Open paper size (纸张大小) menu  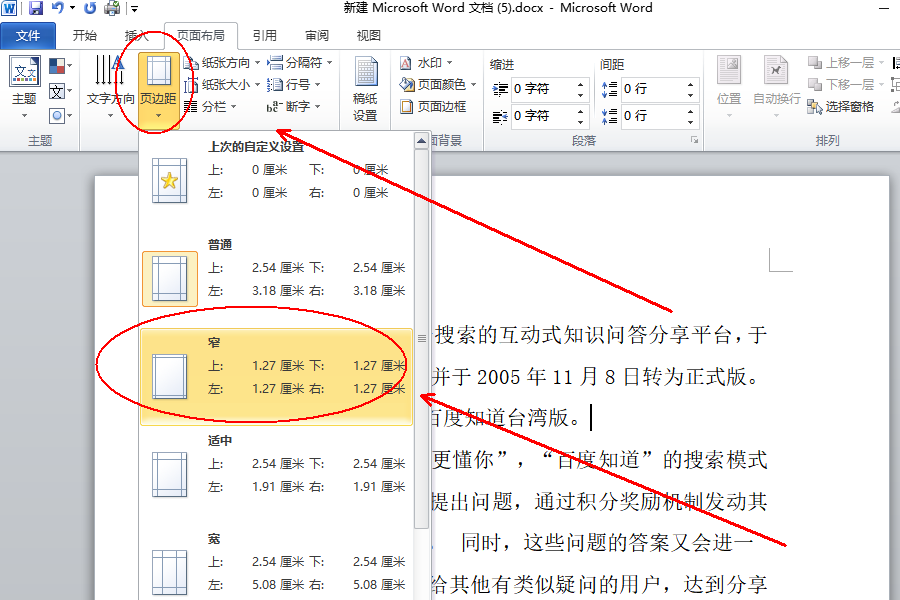[223, 84]
